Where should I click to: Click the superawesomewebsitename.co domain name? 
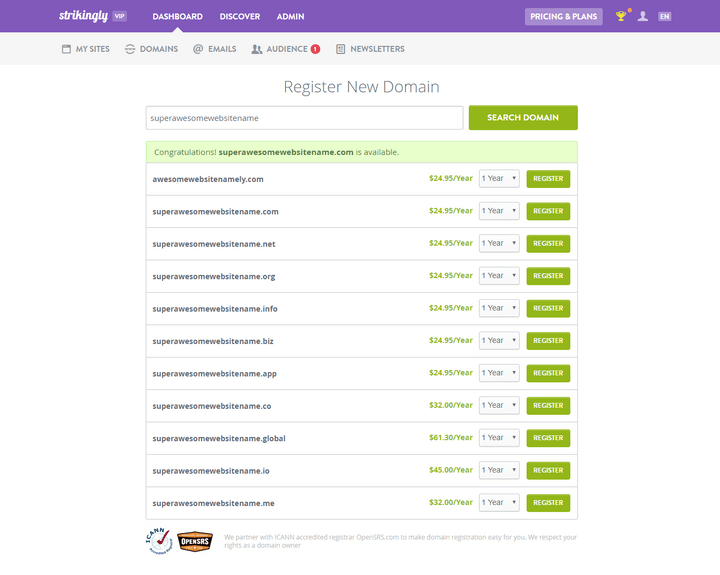(x=212, y=406)
